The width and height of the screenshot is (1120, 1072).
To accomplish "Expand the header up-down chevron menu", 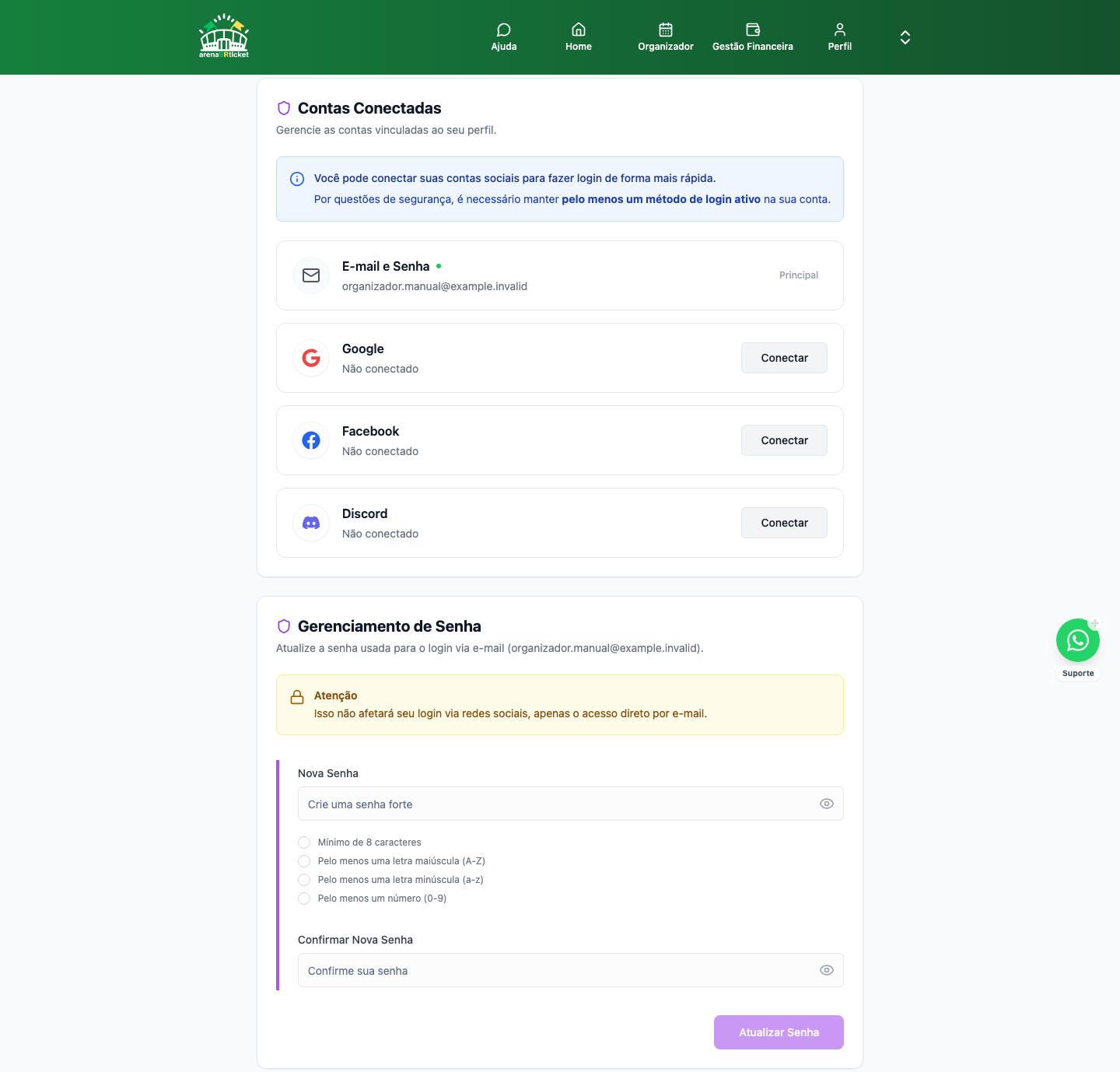I will click(x=905, y=37).
